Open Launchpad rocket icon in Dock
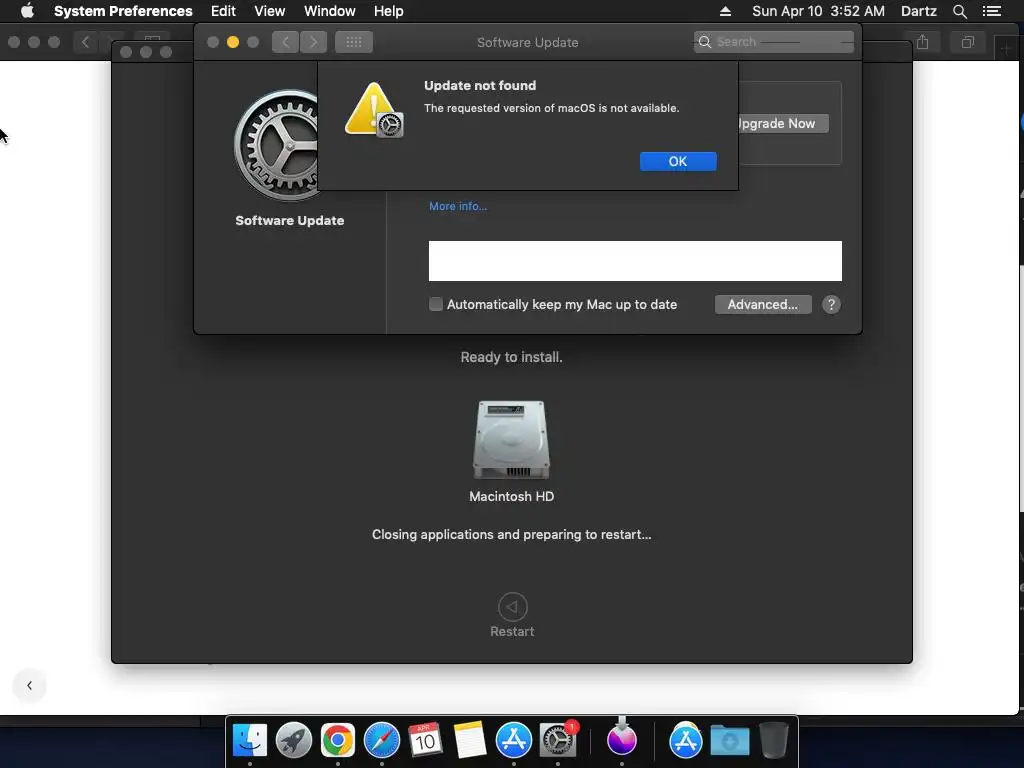The image size is (1024, 768). click(x=294, y=741)
